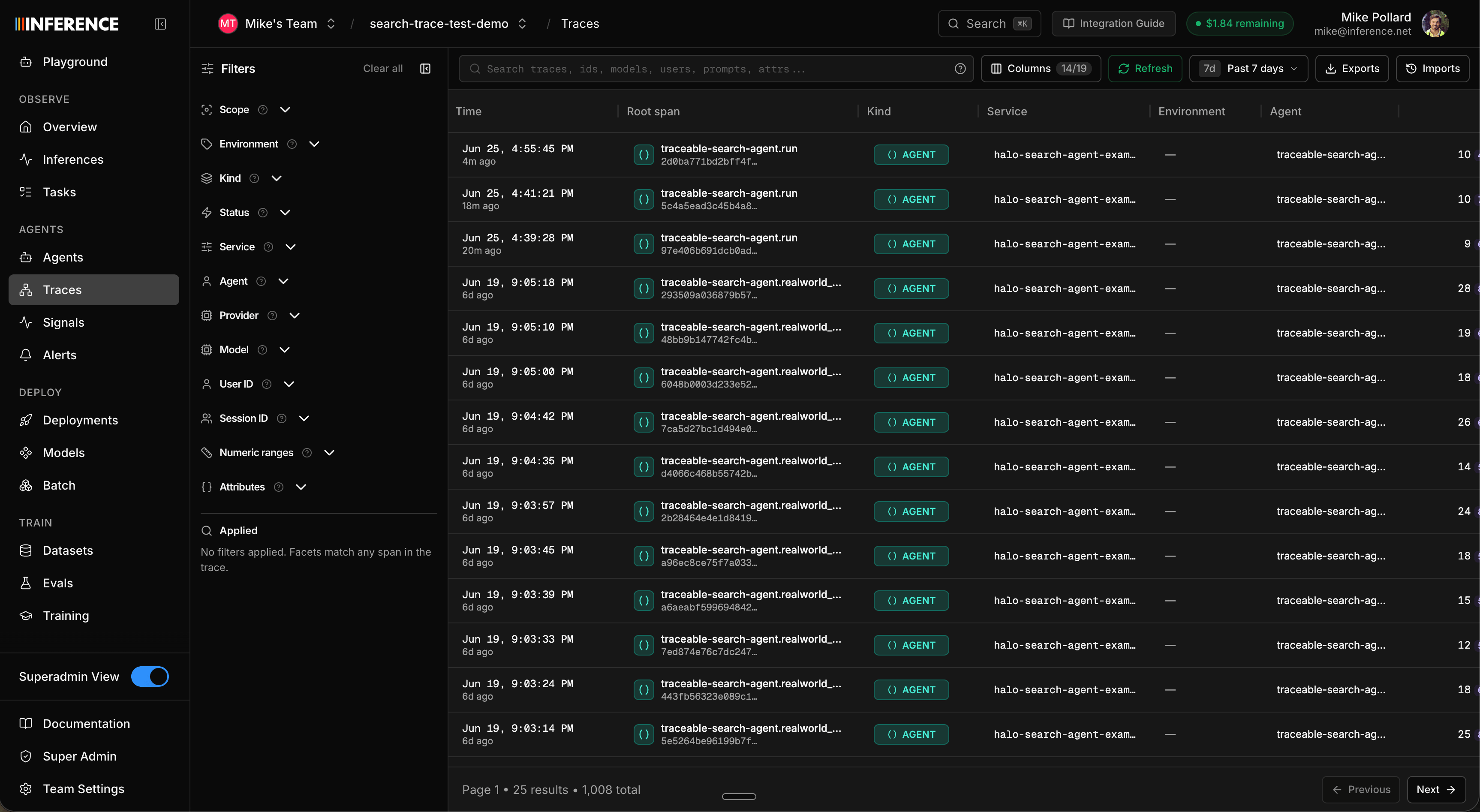Open Datasets in the sidebar
The height and width of the screenshot is (812, 1480).
pyautogui.click(x=93, y=550)
